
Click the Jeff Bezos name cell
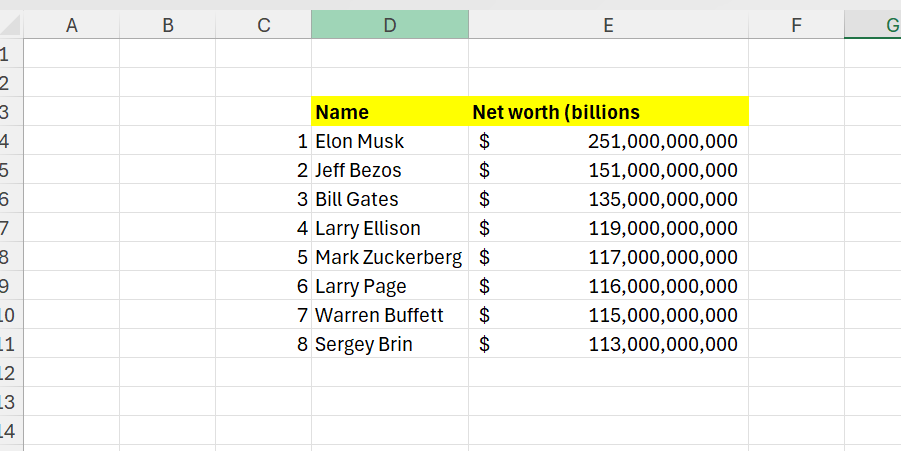pos(389,170)
